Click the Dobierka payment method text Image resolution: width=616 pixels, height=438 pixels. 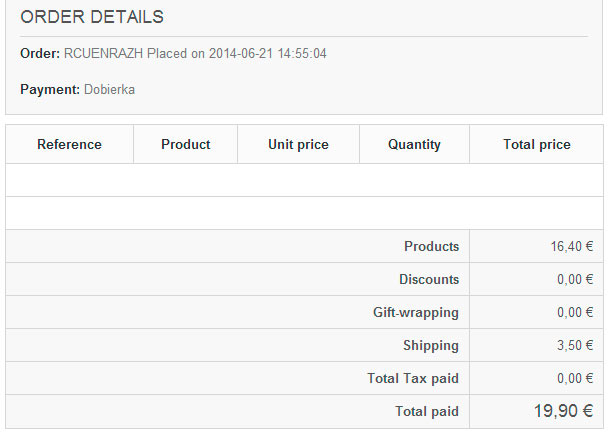[109, 90]
